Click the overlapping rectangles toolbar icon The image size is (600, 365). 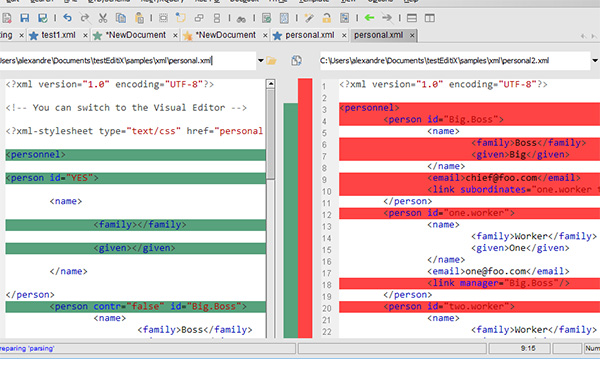199,18
